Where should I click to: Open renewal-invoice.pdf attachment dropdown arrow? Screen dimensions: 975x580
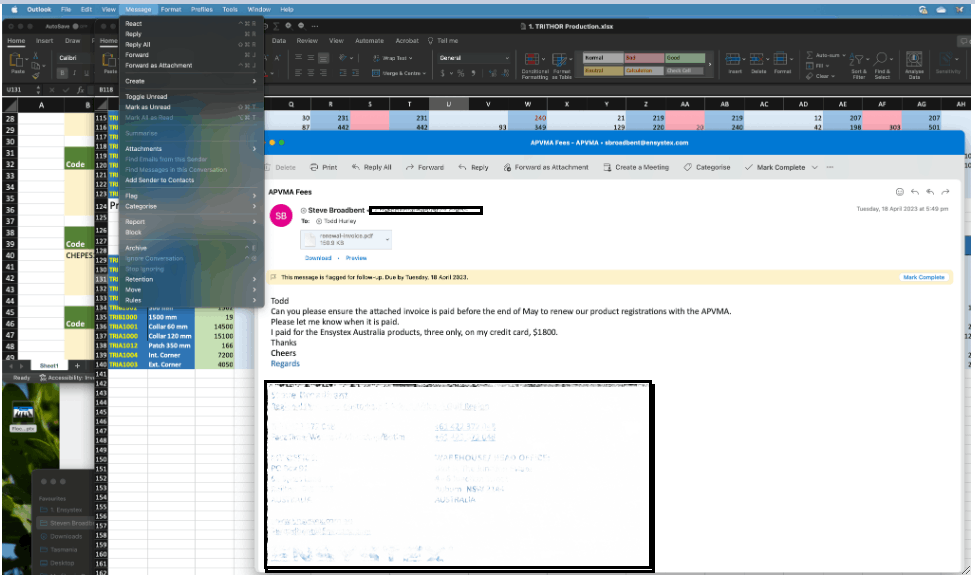[387, 239]
